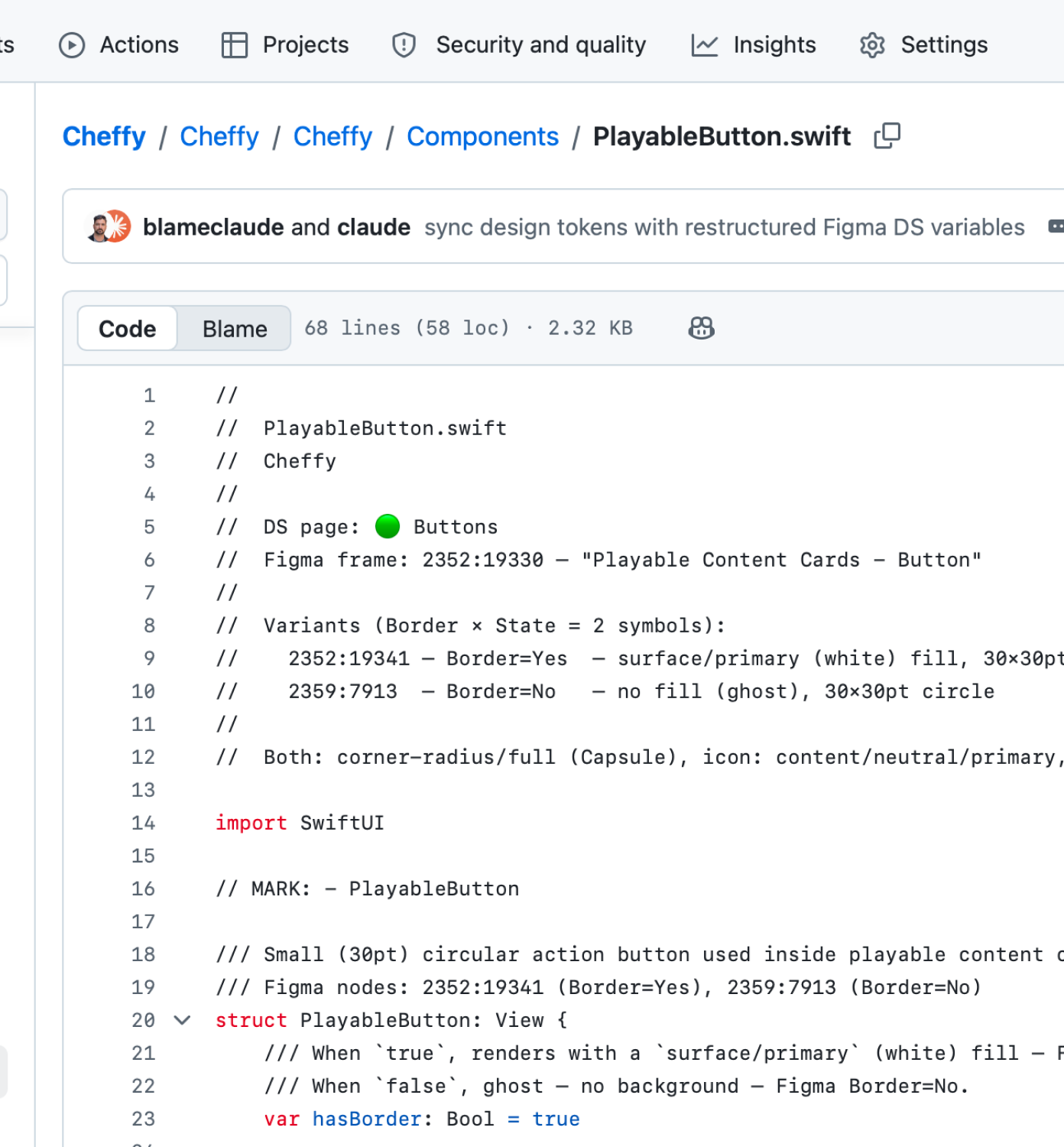This screenshot has height=1147, width=1064.
Task: Click the 'import SwiftUI' code line
Action: 300,823
